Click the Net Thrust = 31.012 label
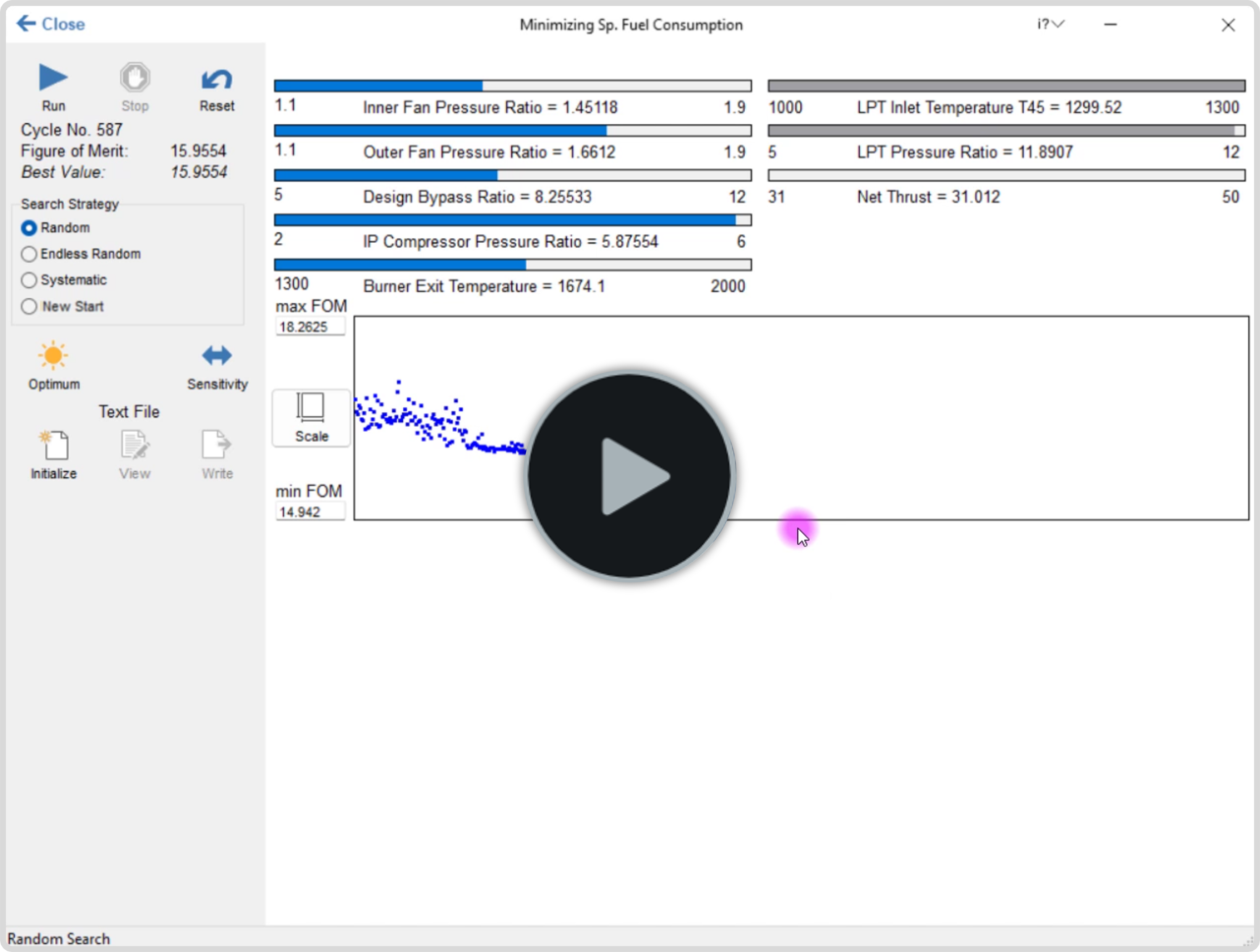 929,197
